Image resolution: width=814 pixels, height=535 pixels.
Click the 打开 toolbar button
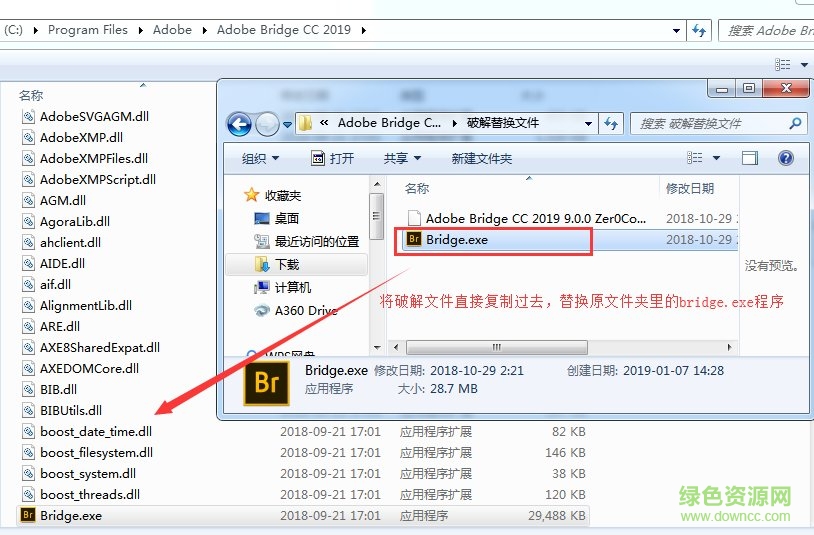(332, 158)
